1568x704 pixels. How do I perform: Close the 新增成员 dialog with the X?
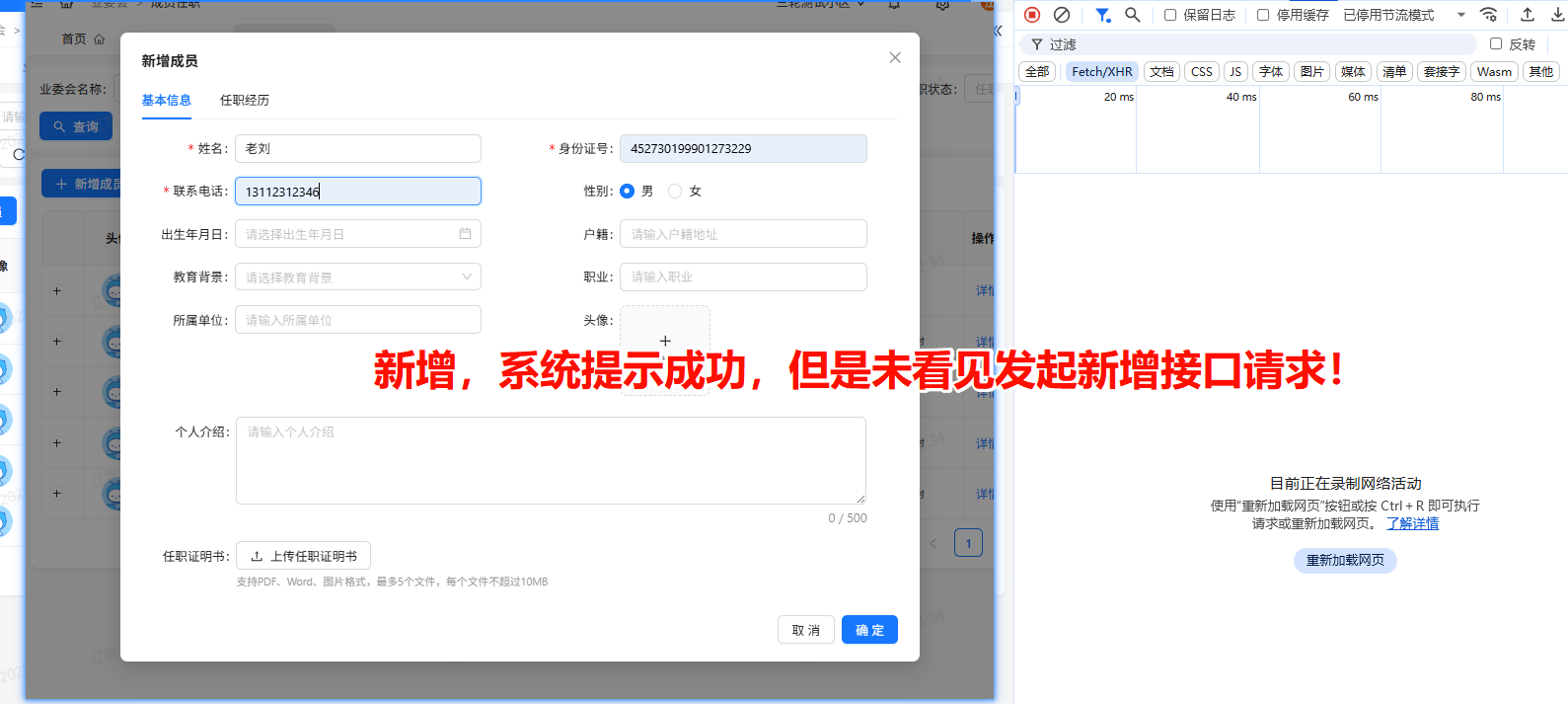click(x=895, y=57)
